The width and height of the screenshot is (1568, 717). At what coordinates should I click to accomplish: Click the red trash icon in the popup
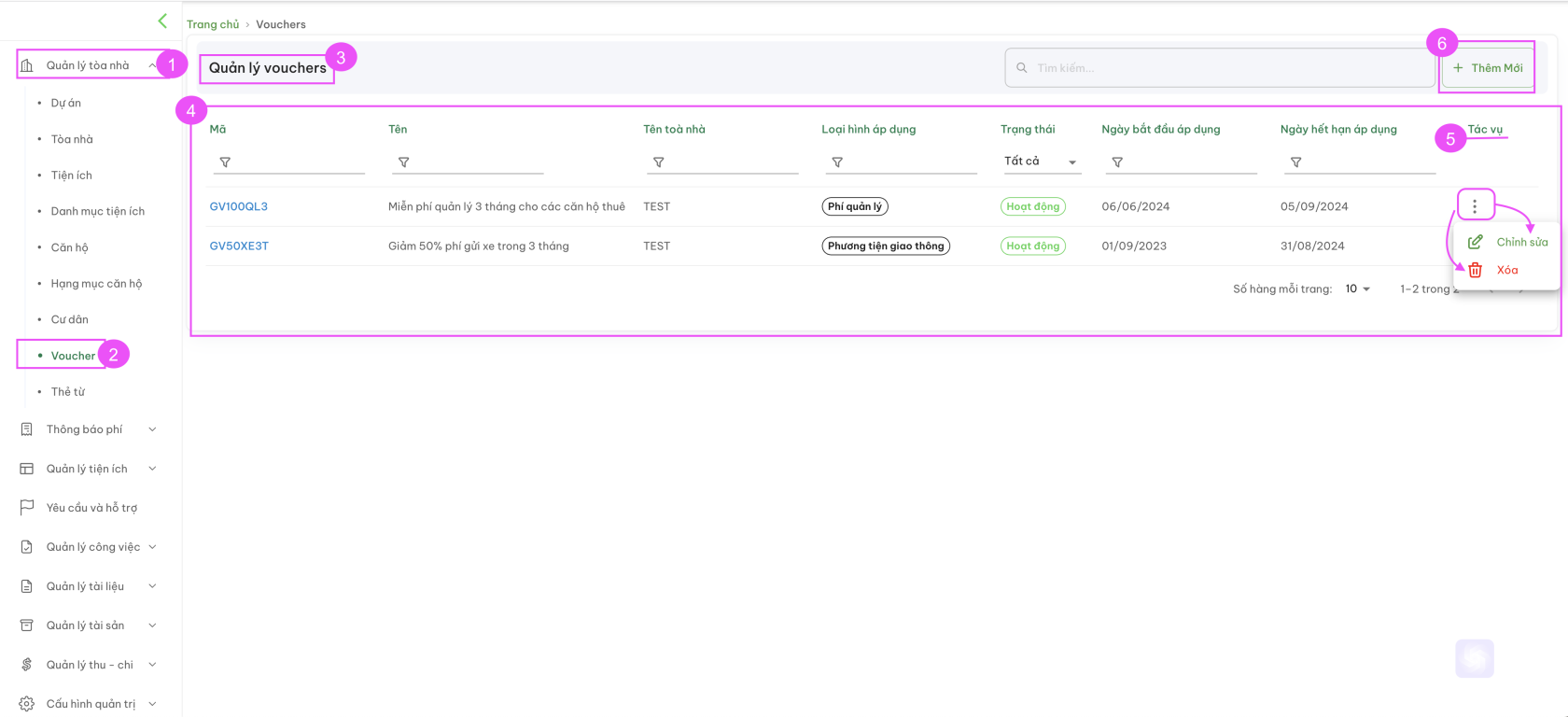tap(1476, 270)
